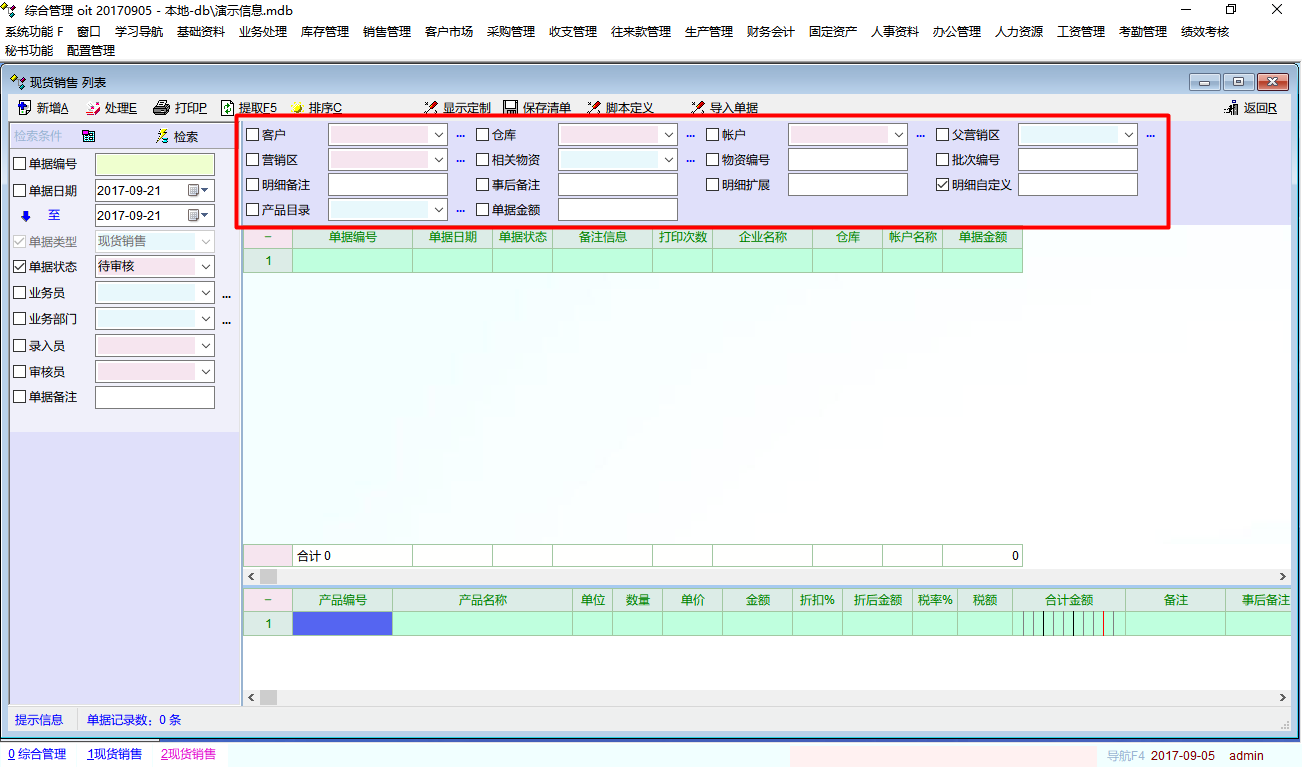Viewport: 1302px width, 767px height.
Task: Click the 保存清单 save list icon
Action: point(511,108)
